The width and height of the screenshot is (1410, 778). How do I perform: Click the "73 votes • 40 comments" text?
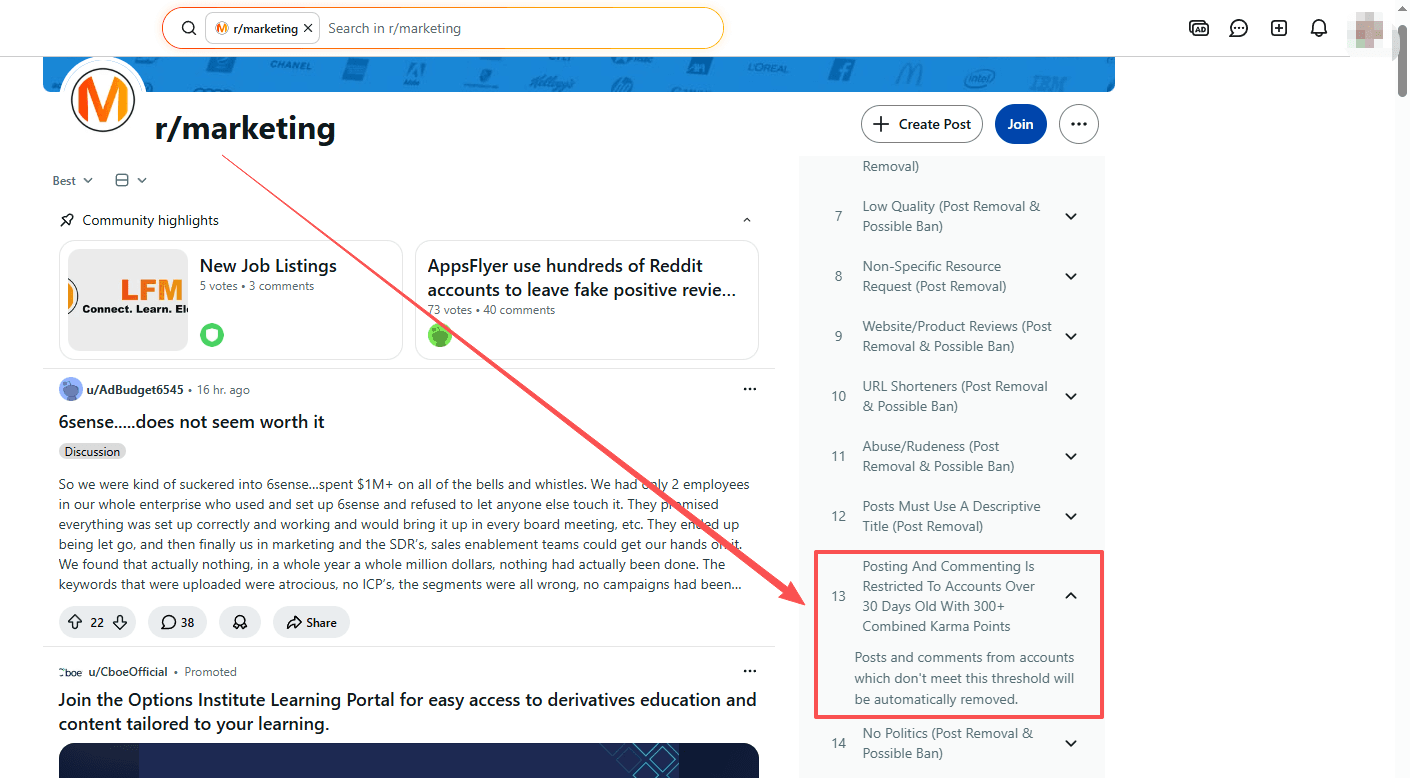pos(491,310)
